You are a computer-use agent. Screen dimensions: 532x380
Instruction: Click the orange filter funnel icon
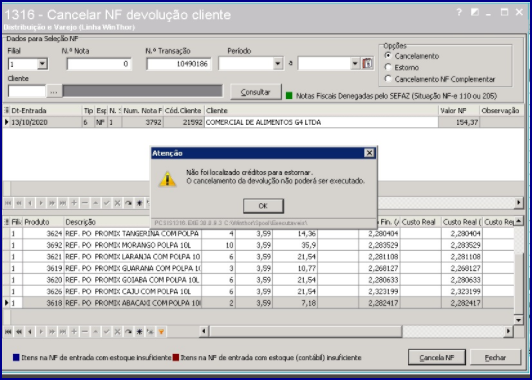coord(161,332)
